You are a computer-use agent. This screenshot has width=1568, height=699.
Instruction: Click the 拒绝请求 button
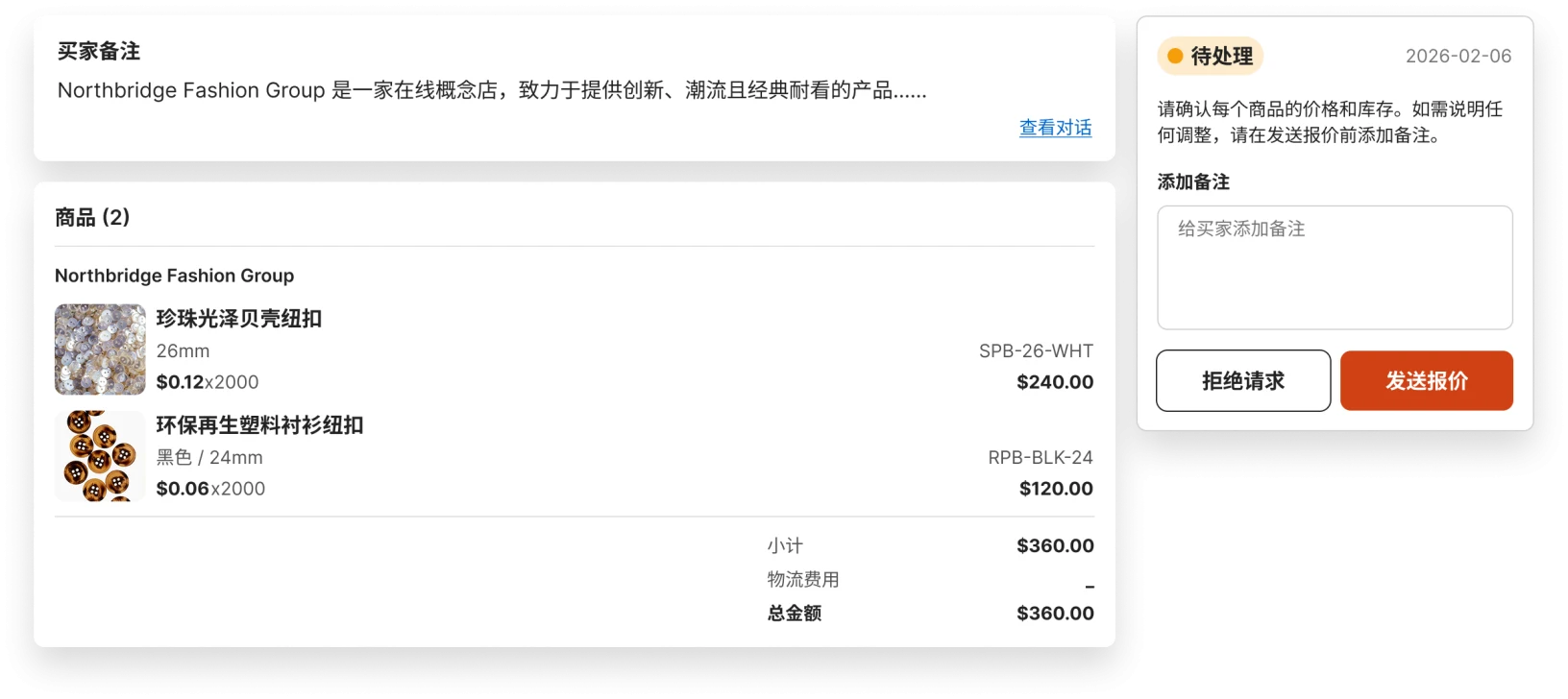tap(1243, 381)
